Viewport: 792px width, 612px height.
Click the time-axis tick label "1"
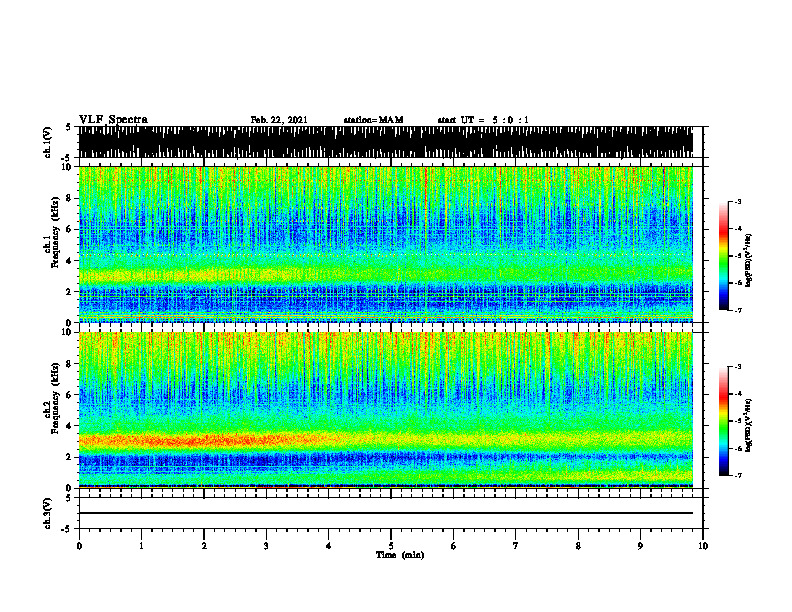click(x=141, y=546)
